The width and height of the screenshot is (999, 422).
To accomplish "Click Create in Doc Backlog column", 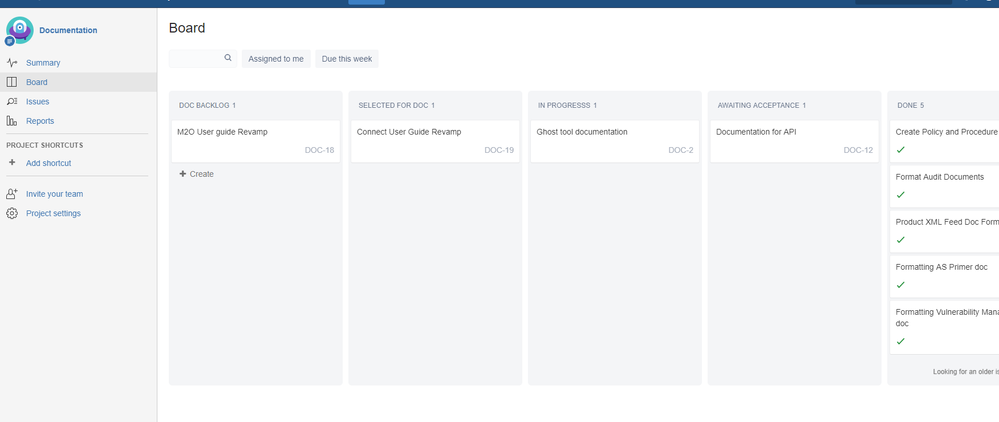I will [196, 174].
